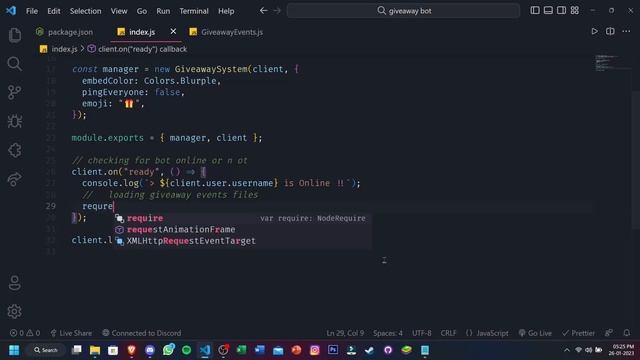Accept the 'require' autocomplete suggestion
The width and height of the screenshot is (640, 360).
(x=242, y=218)
